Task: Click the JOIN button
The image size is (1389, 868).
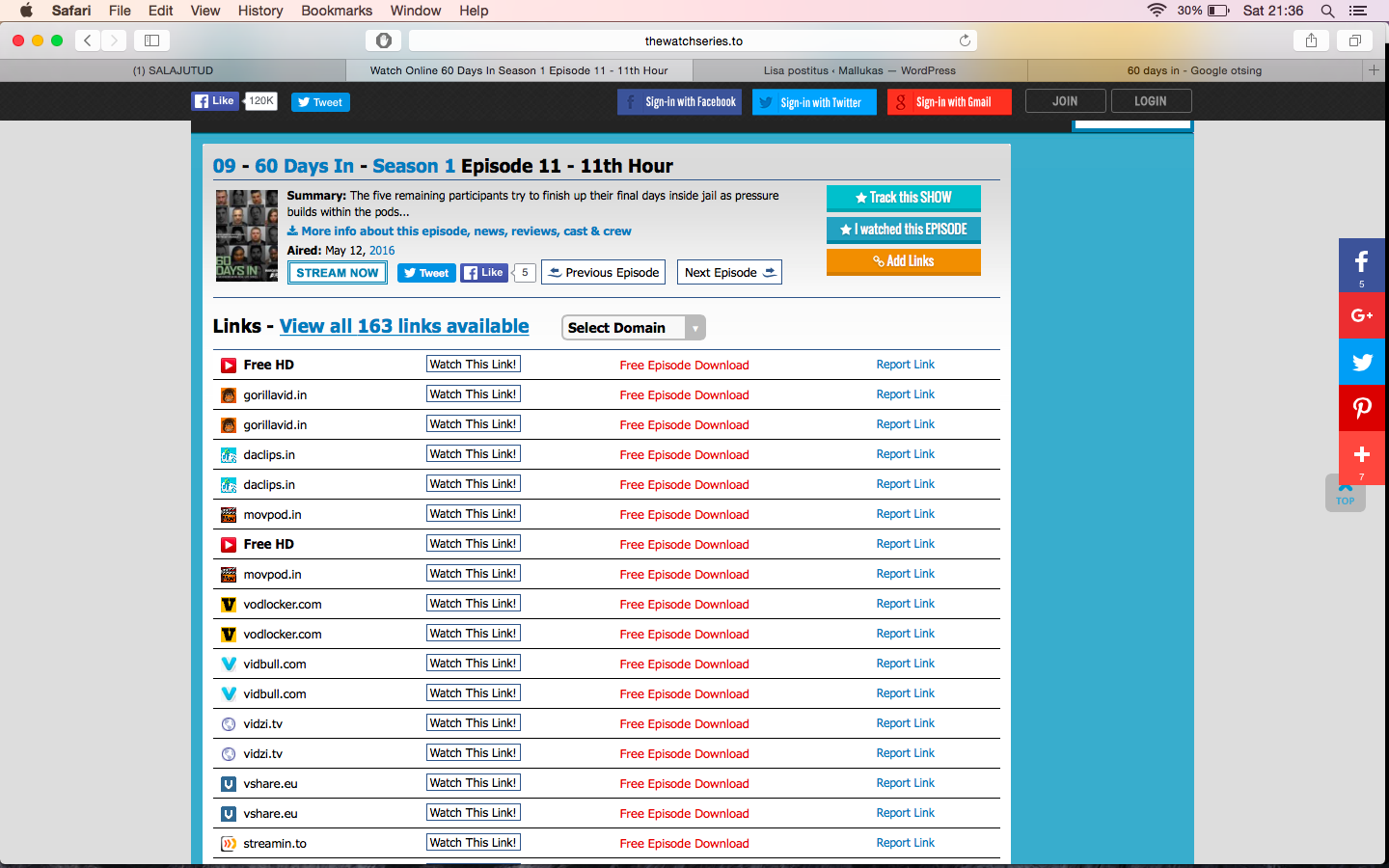Action: tap(1065, 101)
